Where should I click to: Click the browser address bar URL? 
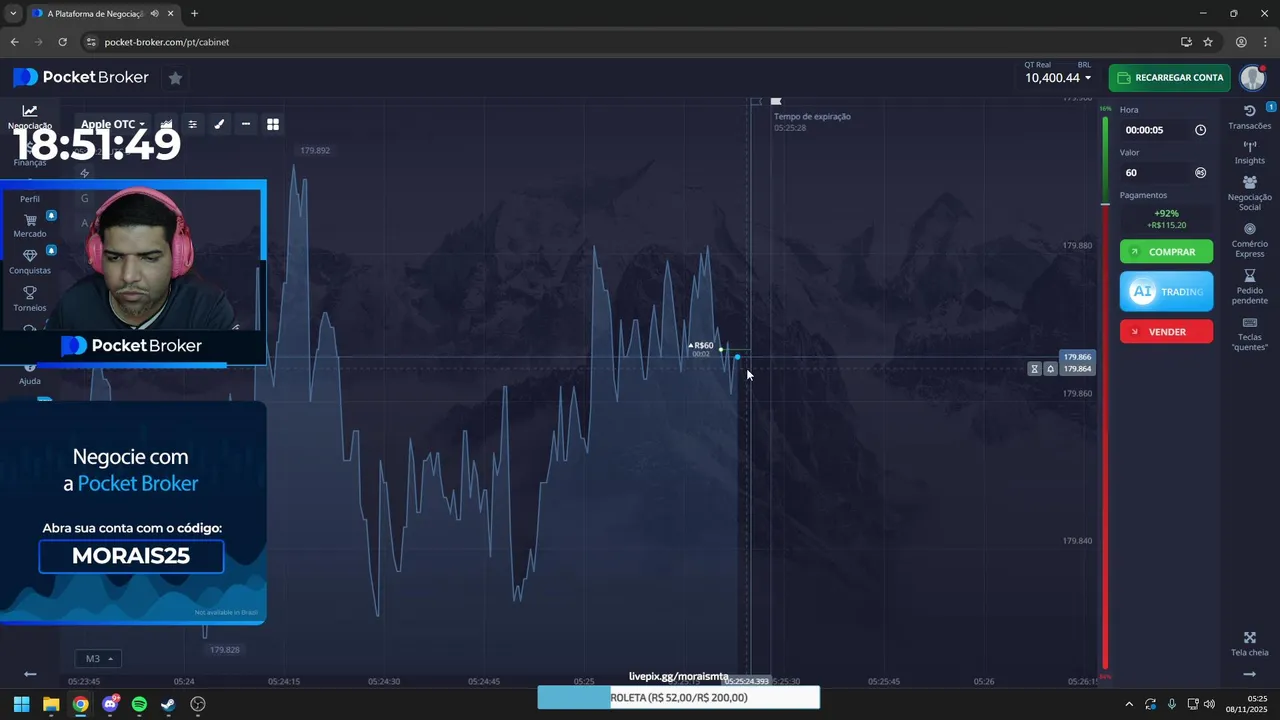pos(167,42)
